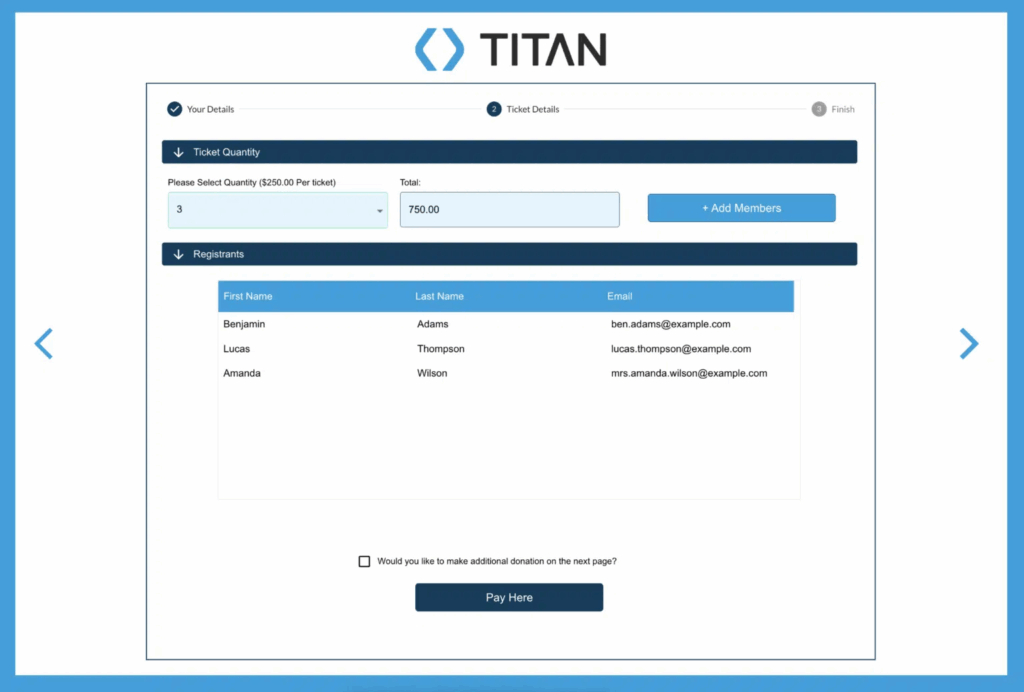Enable the additional donation checkbox
This screenshot has height=692, width=1024.
coord(364,561)
